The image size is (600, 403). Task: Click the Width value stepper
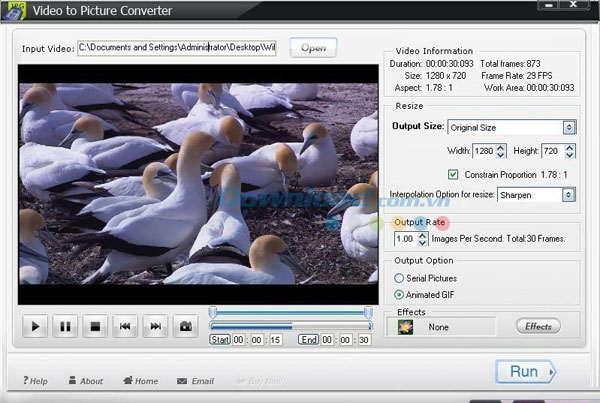coord(502,151)
